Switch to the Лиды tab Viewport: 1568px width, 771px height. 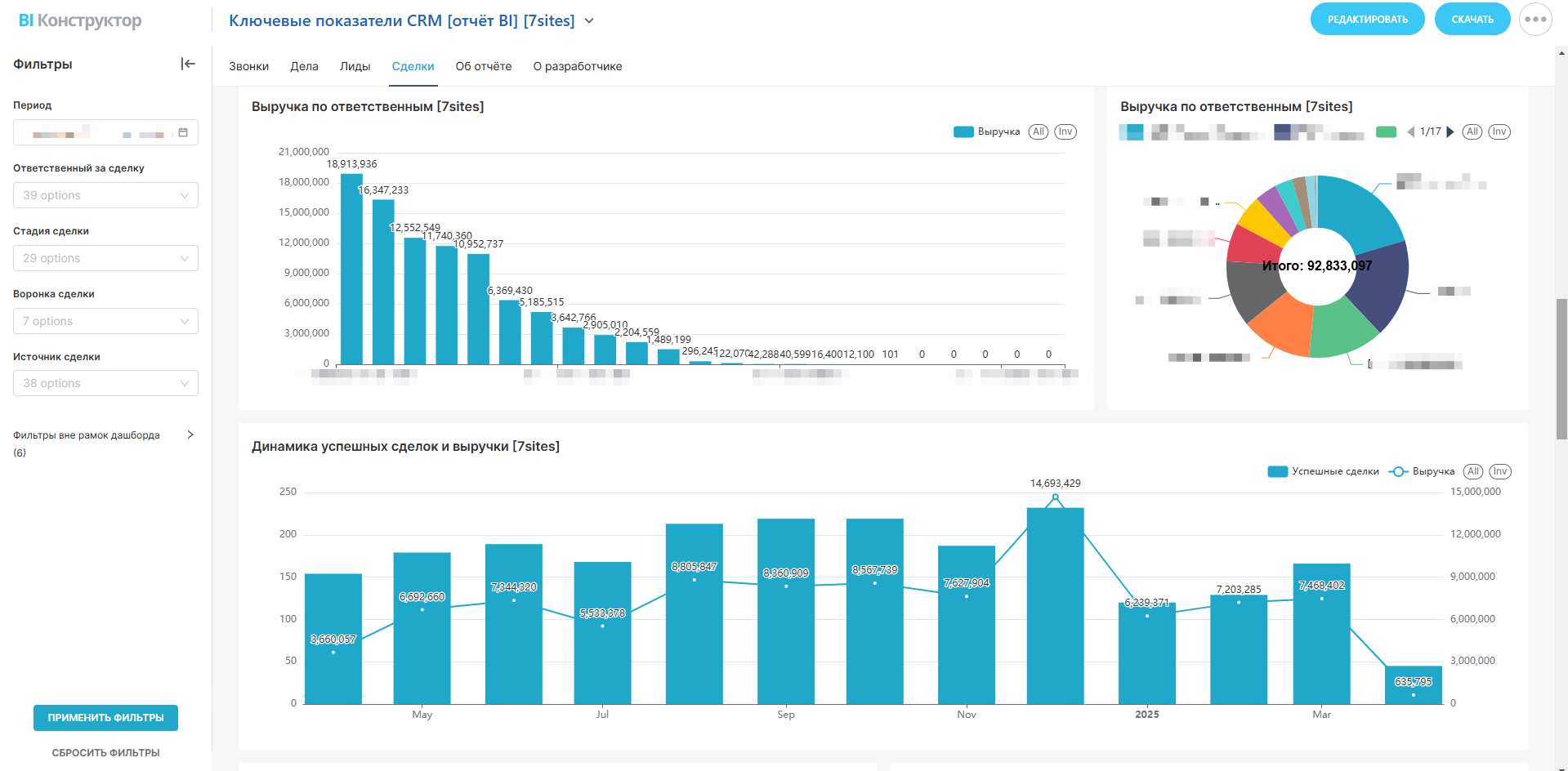[x=355, y=66]
